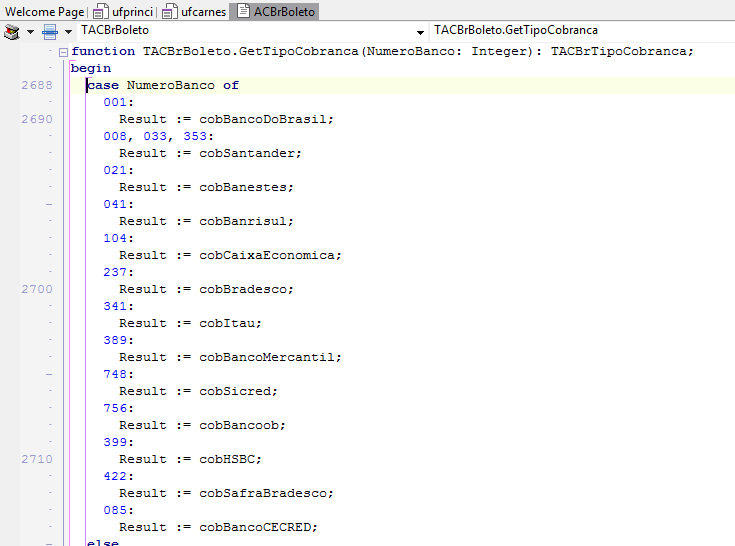Click 'cobBancoob' identifier
Screen dimensions: 735x546
[x=239, y=425]
